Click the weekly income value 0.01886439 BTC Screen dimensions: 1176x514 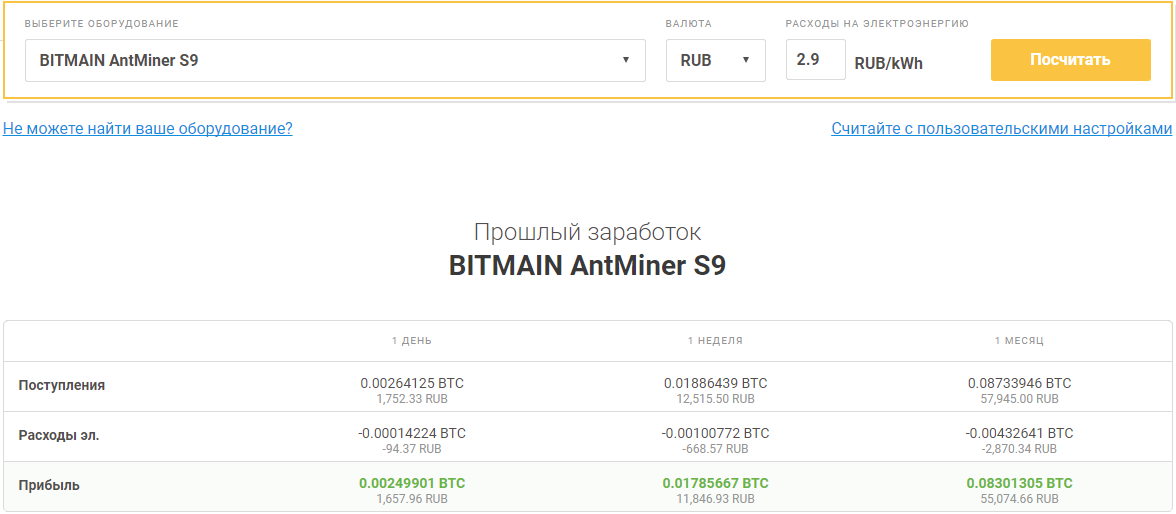click(x=715, y=383)
